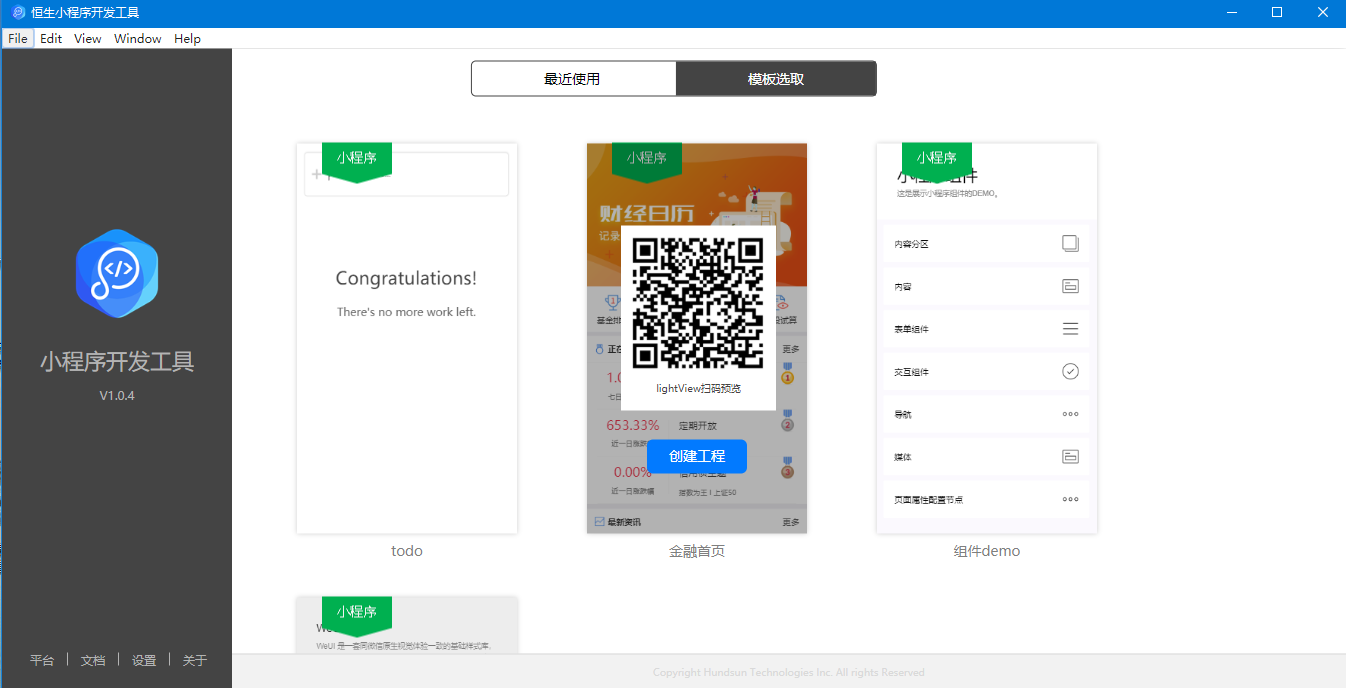The height and width of the screenshot is (688, 1346).
Task: Minimize the application window
Action: coord(1231,12)
